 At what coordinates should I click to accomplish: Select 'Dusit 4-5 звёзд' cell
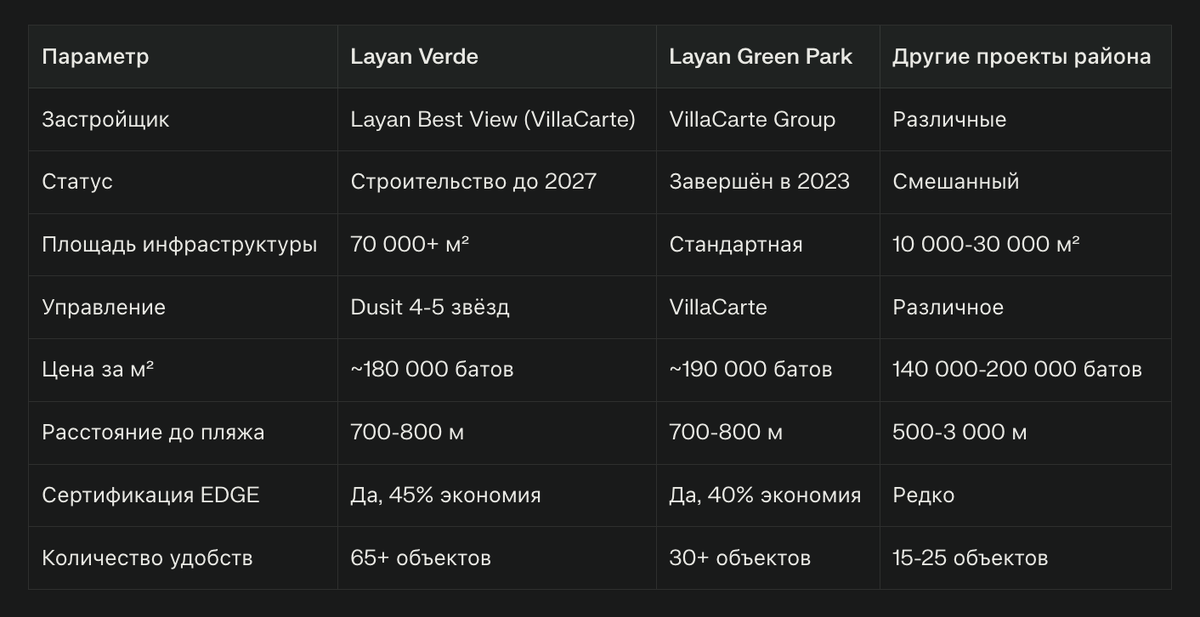point(430,308)
